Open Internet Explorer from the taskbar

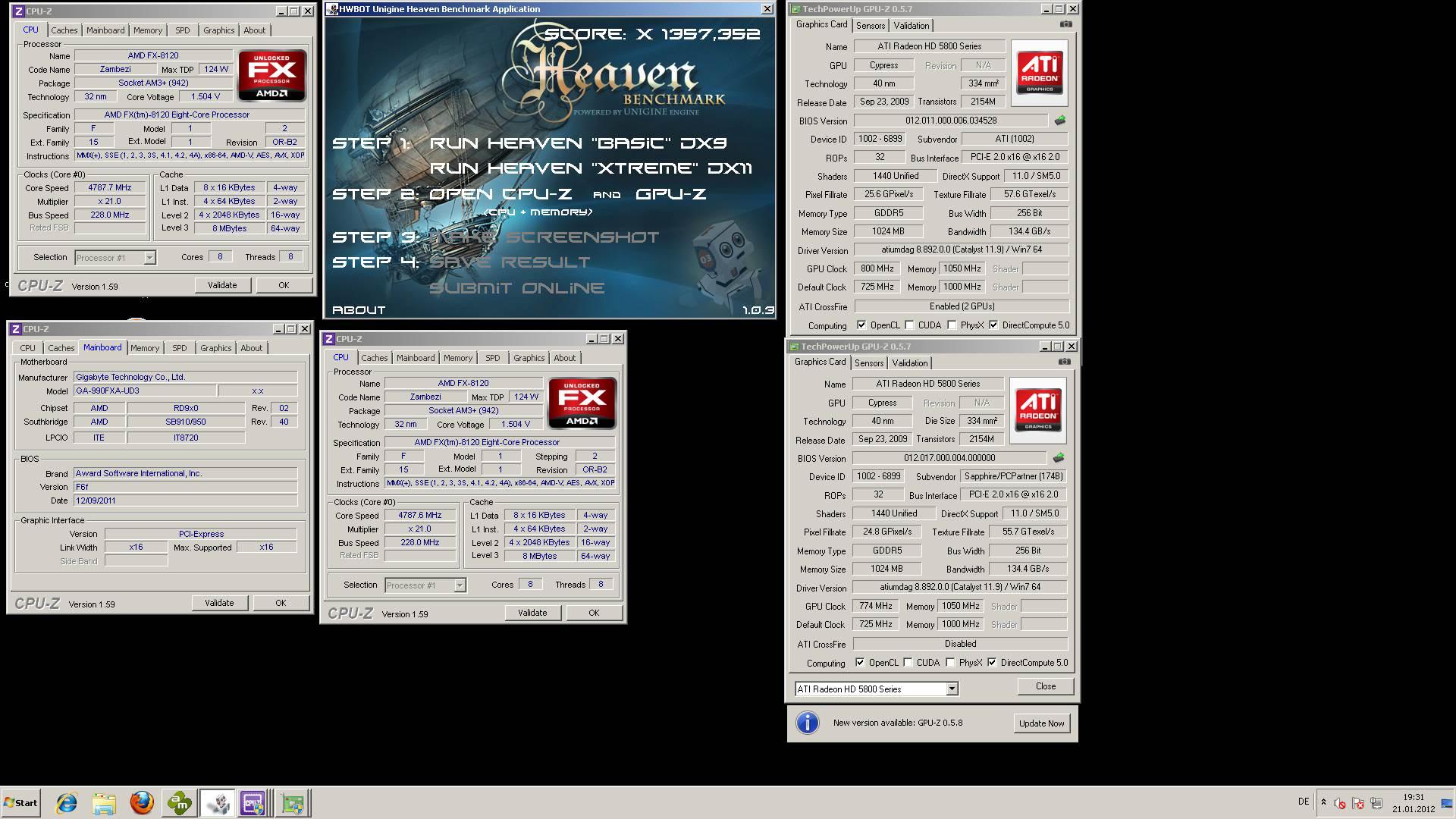(x=67, y=803)
